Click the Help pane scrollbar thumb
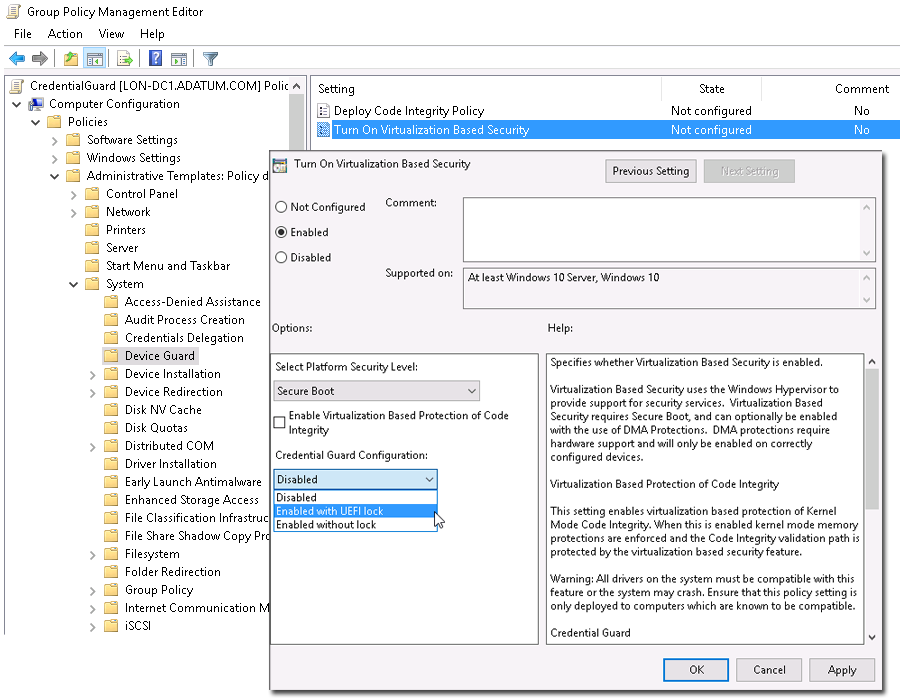The height and width of the screenshot is (699, 900). pos(872,439)
